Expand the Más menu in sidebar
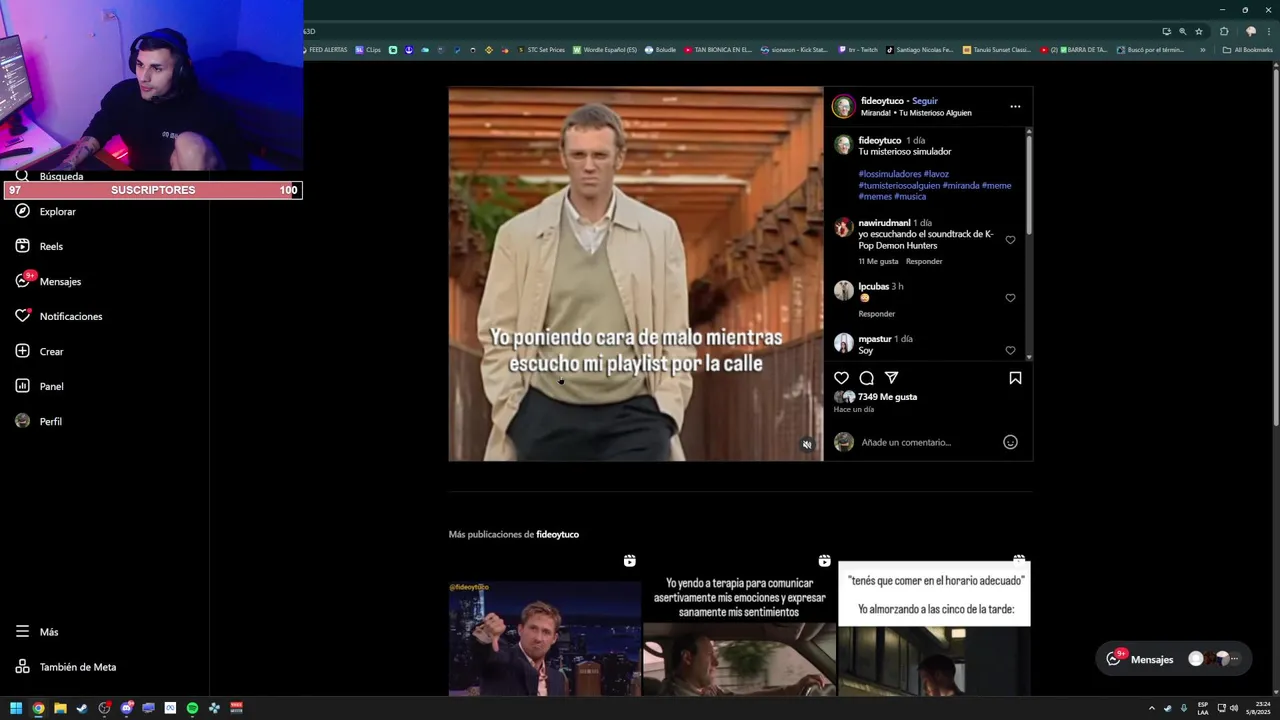The height and width of the screenshot is (720, 1280). (37, 632)
